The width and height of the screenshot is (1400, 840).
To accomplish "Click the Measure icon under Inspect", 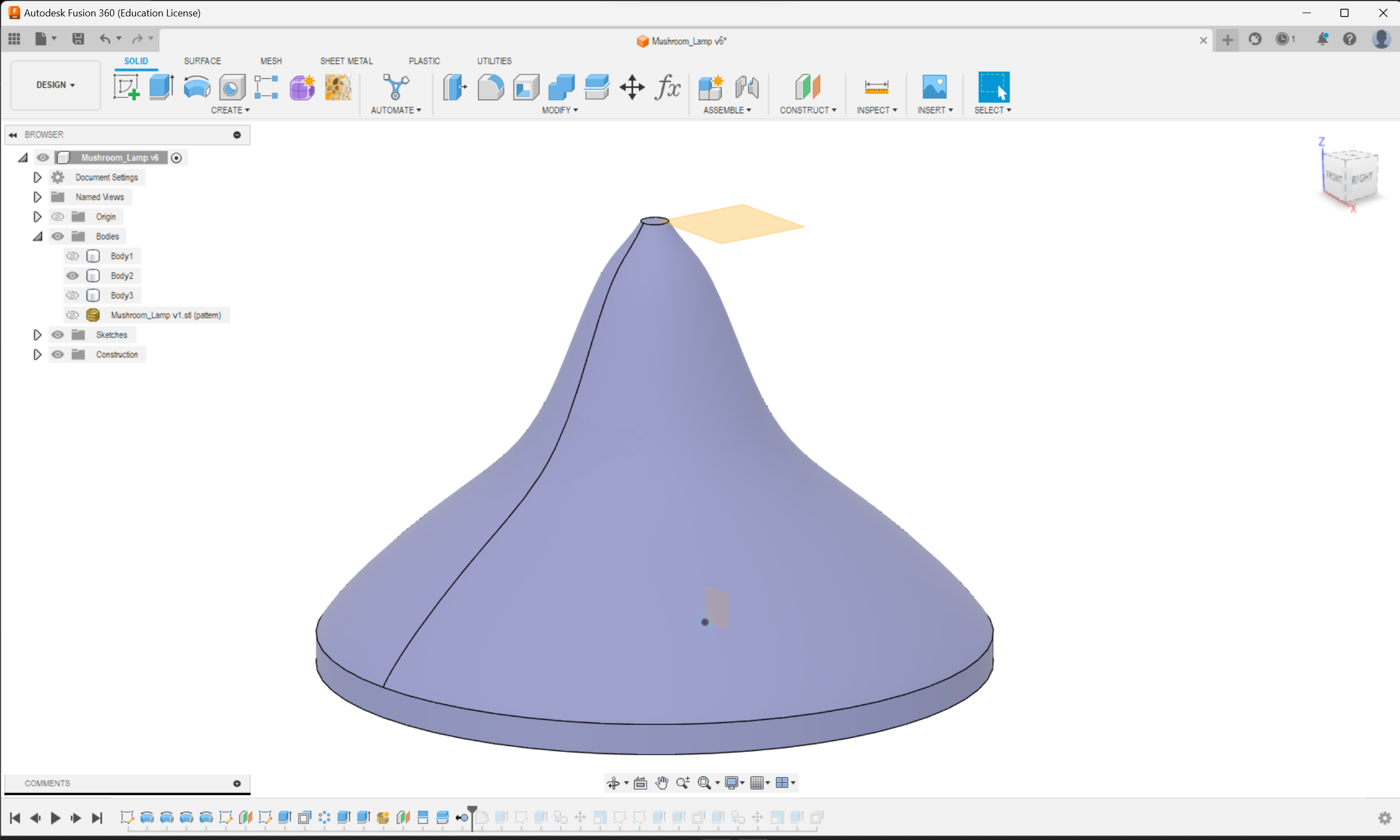I will 876,87.
